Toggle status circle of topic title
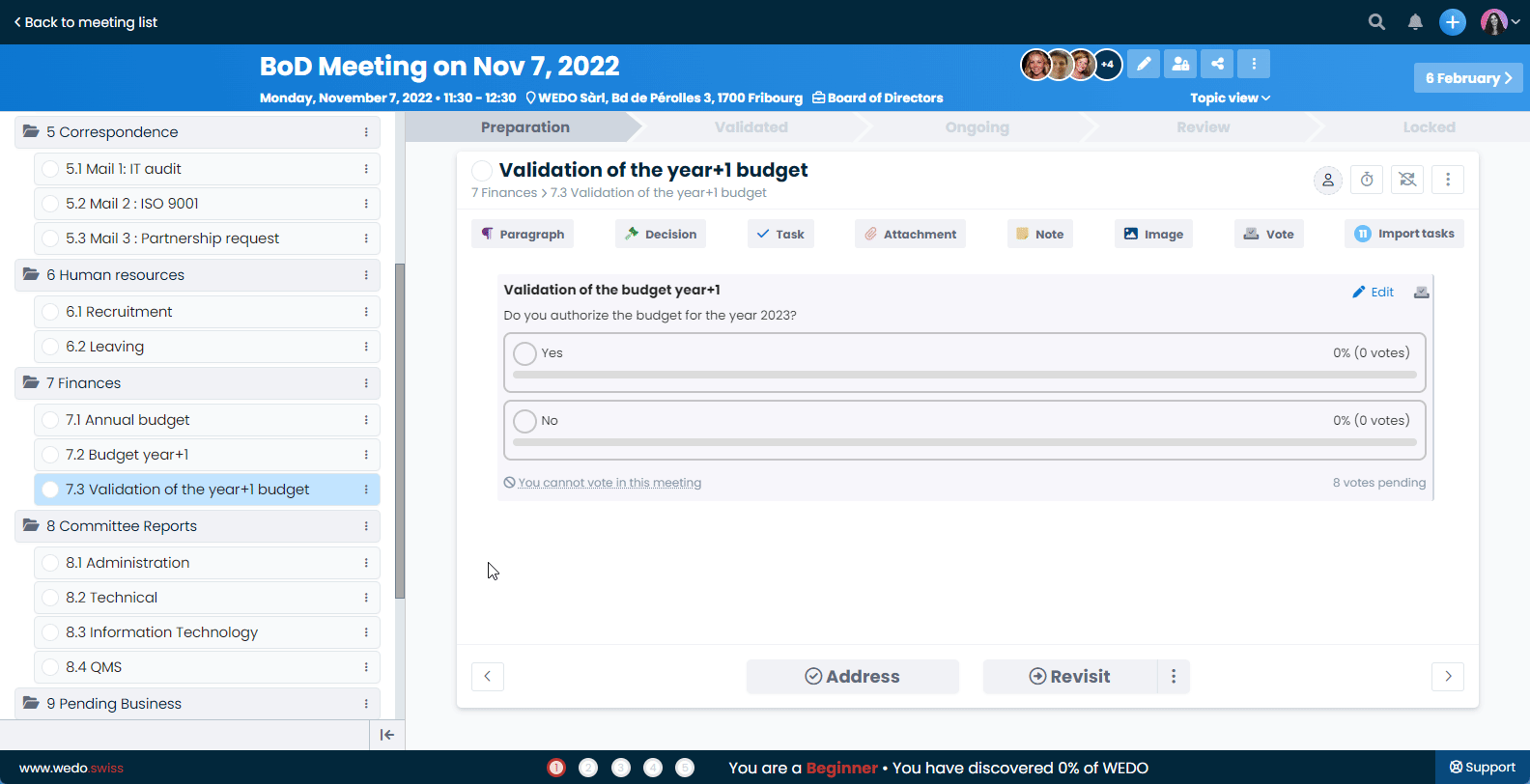This screenshot has height=784, width=1530. [x=482, y=171]
